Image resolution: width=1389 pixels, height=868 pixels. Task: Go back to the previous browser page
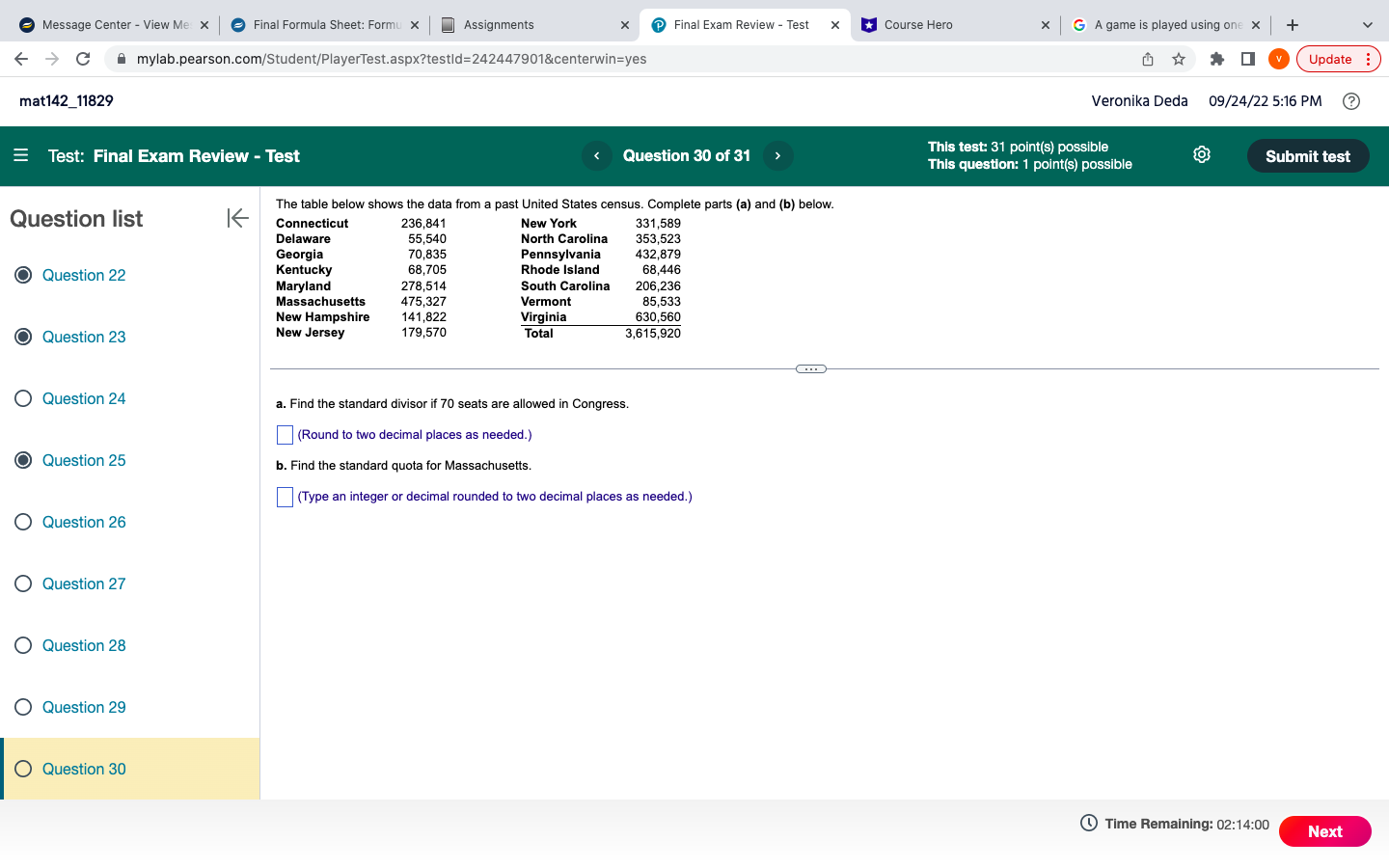click(21, 59)
